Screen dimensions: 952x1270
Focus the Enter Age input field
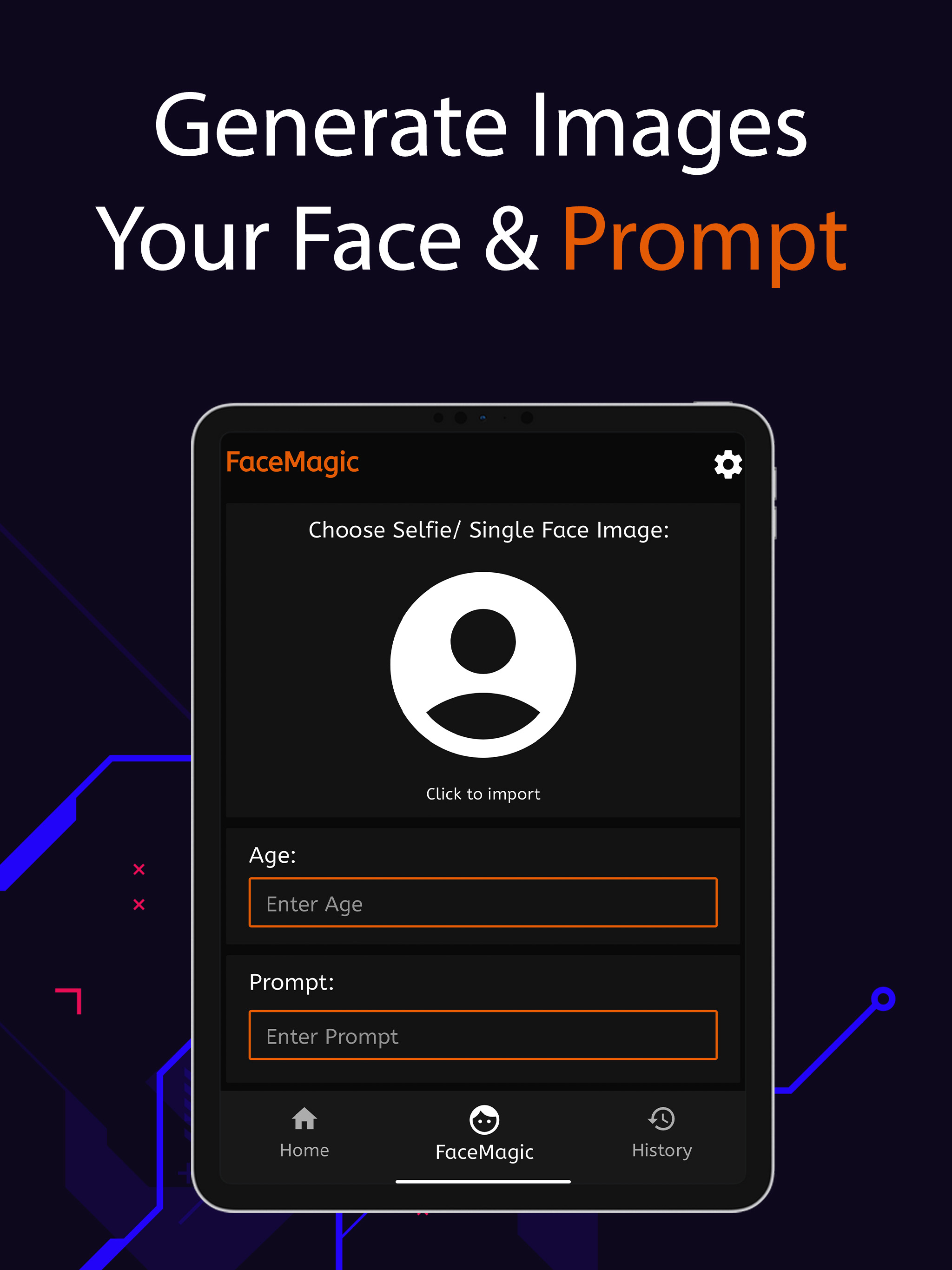pyautogui.click(x=483, y=902)
